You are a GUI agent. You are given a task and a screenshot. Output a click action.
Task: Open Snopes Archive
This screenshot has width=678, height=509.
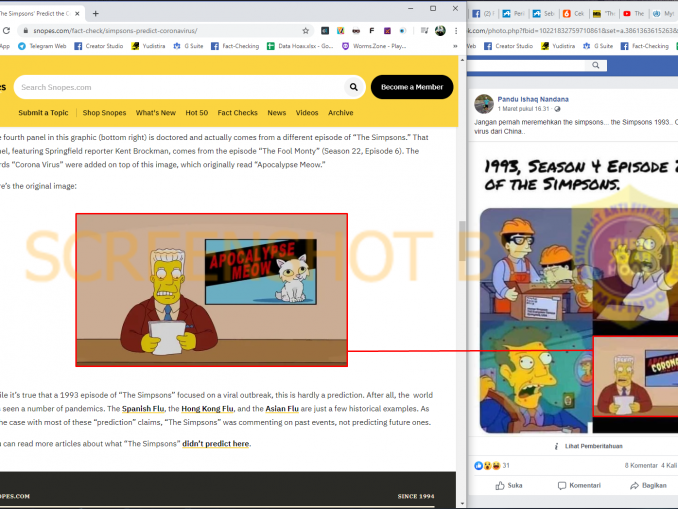pyautogui.click(x=341, y=112)
